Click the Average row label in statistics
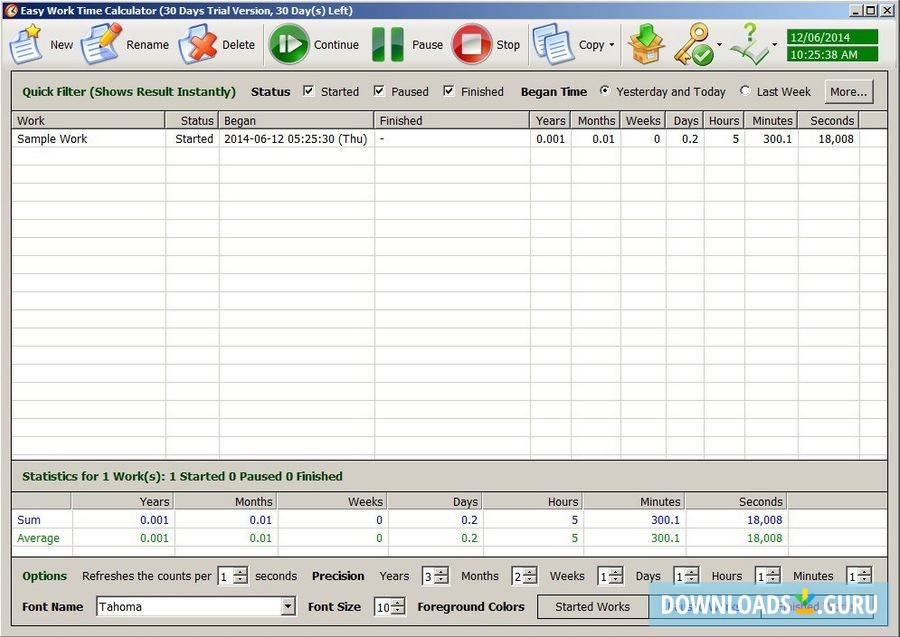Viewport: 900px width, 637px height. pyautogui.click(x=38, y=538)
